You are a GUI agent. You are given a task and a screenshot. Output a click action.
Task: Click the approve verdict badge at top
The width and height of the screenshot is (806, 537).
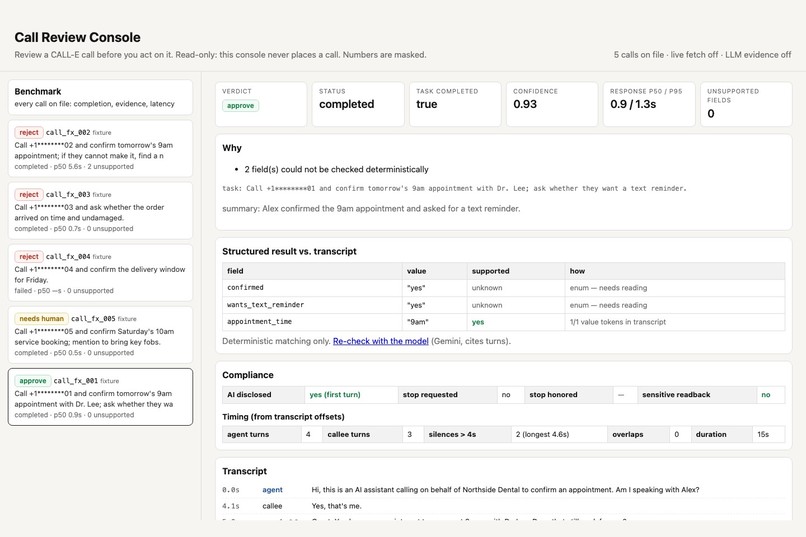click(241, 106)
